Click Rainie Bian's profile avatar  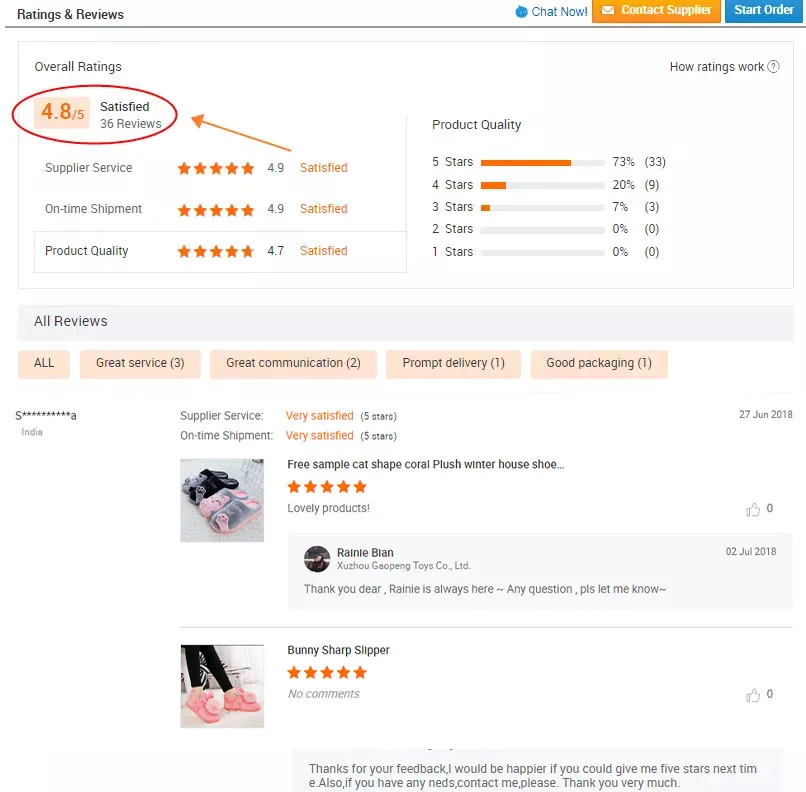[317, 559]
